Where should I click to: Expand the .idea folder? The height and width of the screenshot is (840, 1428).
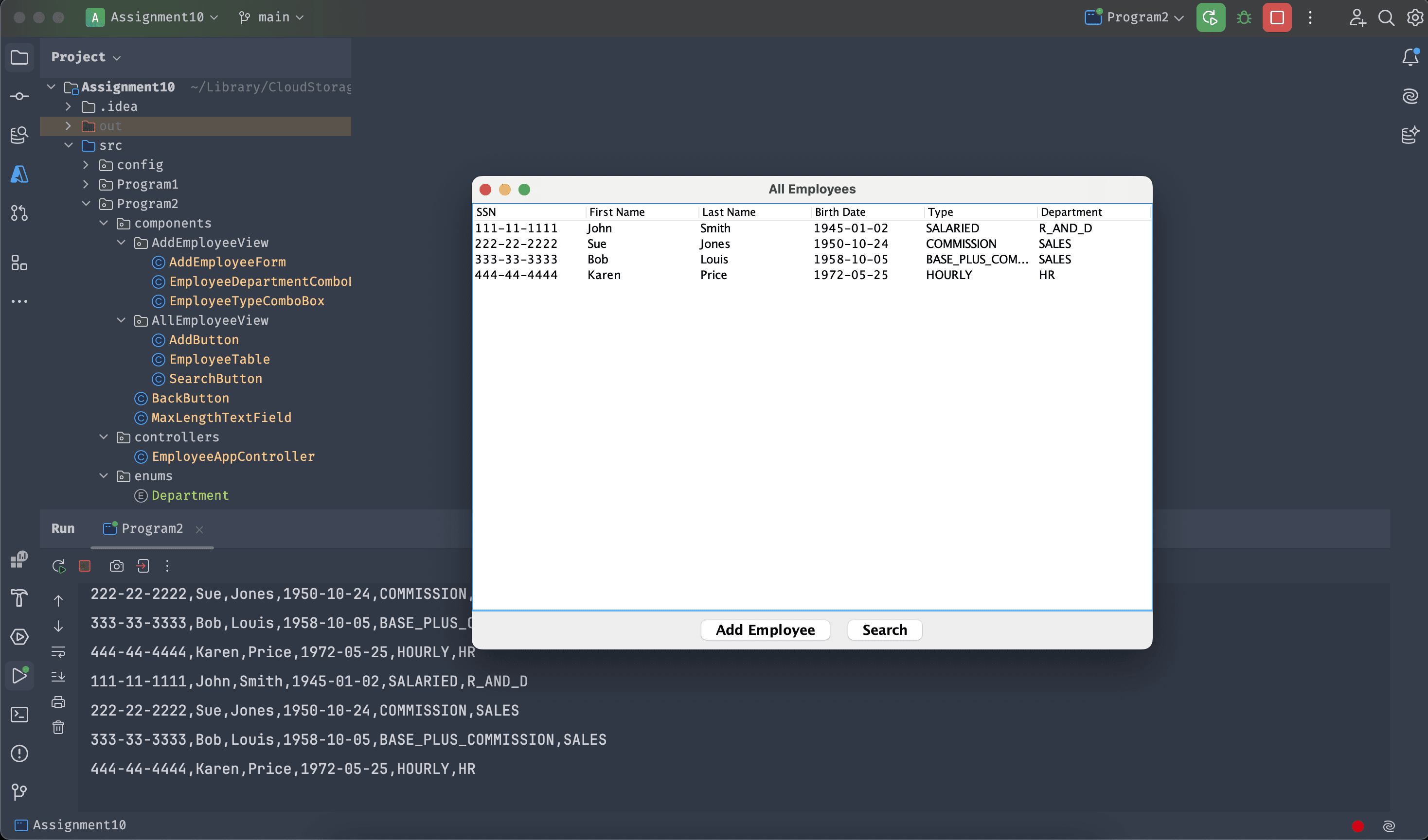click(x=69, y=106)
